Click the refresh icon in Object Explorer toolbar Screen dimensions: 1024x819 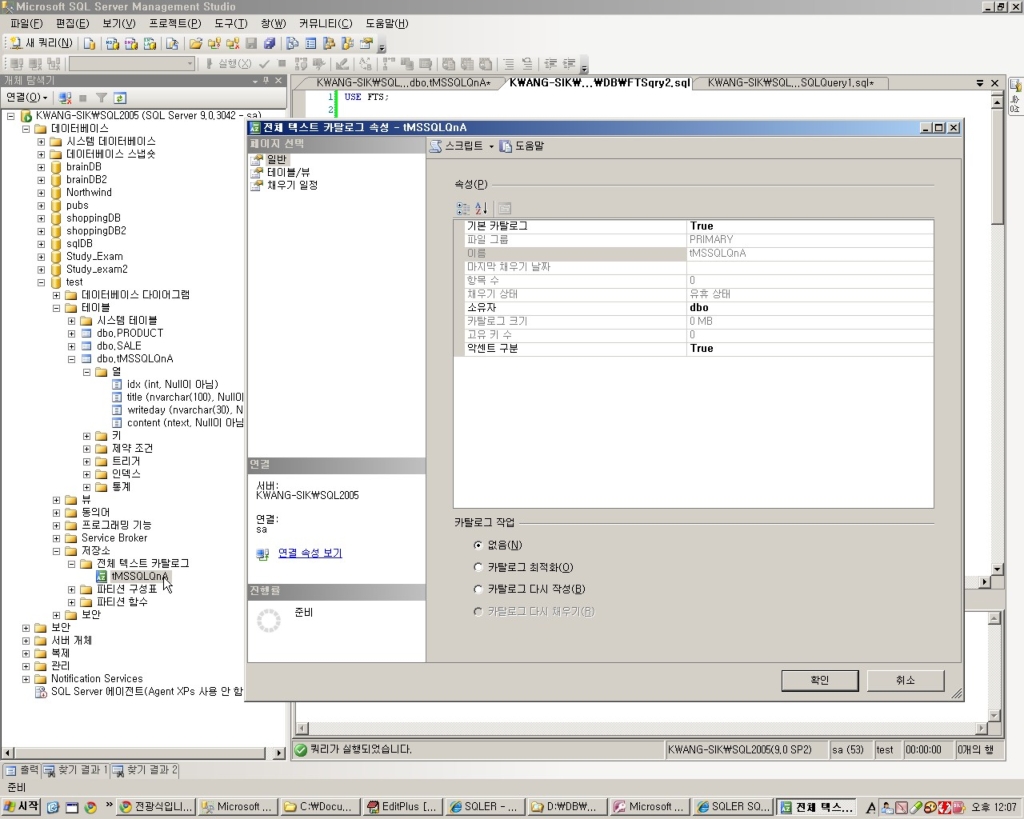pyautogui.click(x=120, y=98)
